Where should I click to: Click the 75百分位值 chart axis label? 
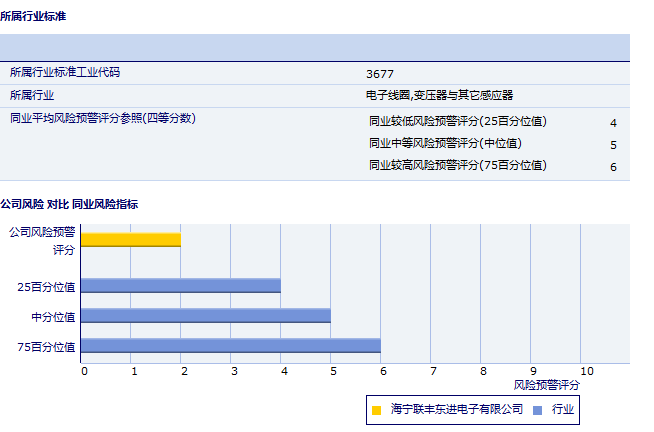[46, 347]
